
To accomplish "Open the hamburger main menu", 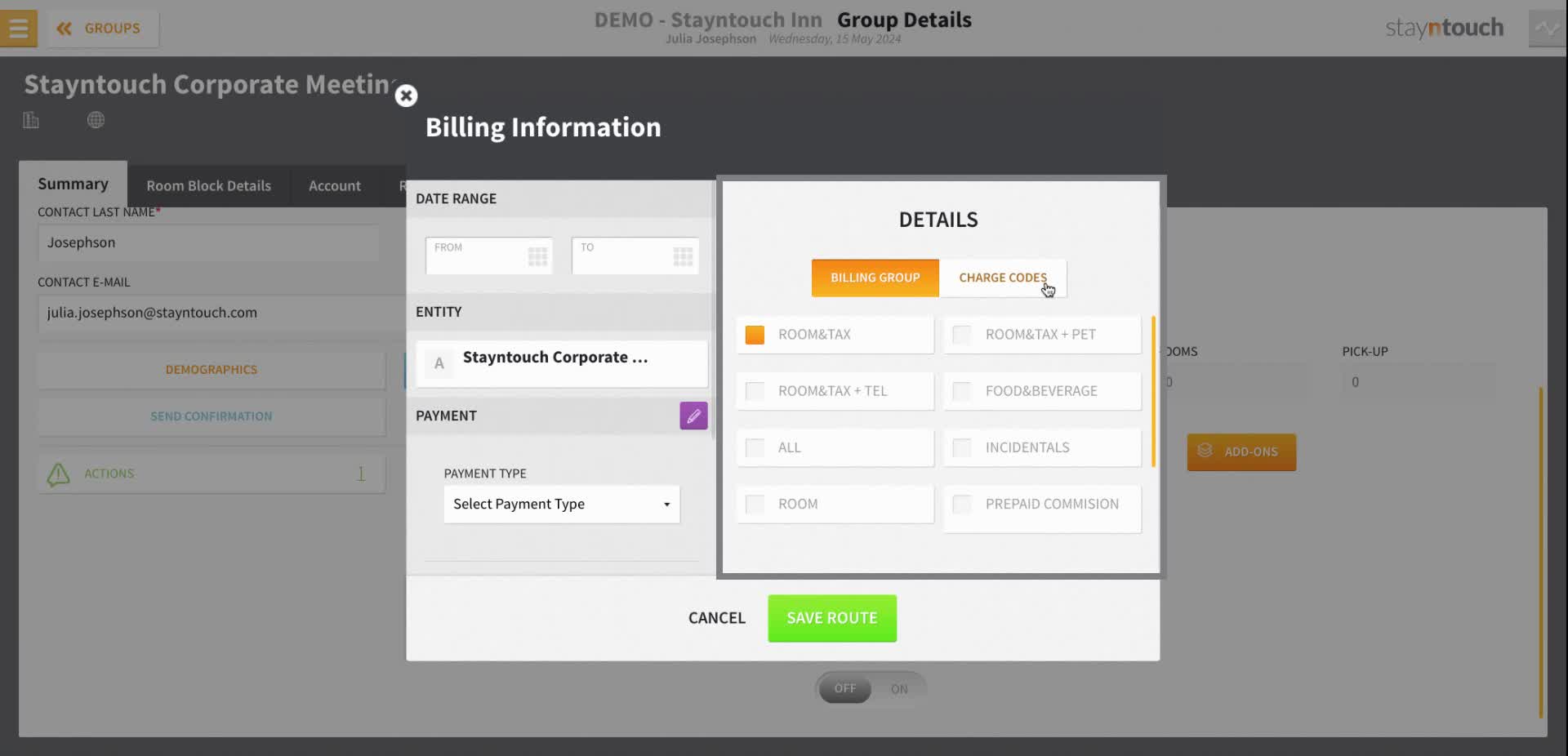I will [x=18, y=29].
